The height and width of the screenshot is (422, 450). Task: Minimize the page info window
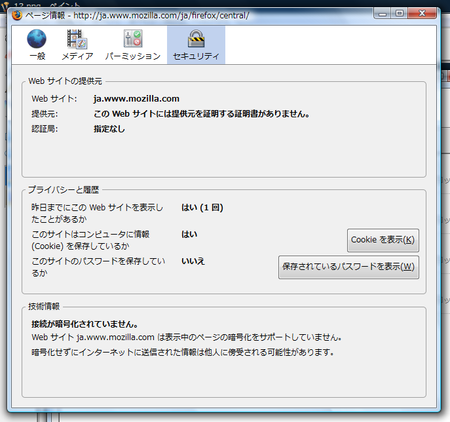click(x=383, y=14)
